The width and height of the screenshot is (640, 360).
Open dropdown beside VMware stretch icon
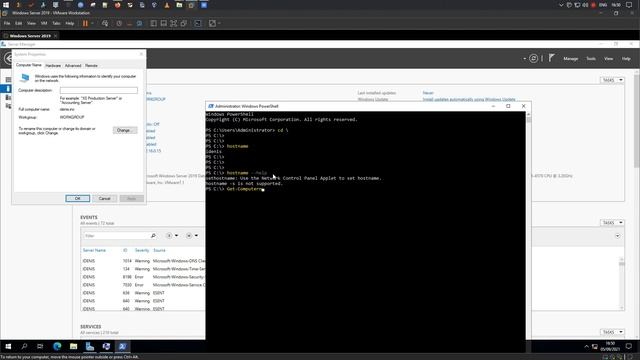[x=219, y=24]
